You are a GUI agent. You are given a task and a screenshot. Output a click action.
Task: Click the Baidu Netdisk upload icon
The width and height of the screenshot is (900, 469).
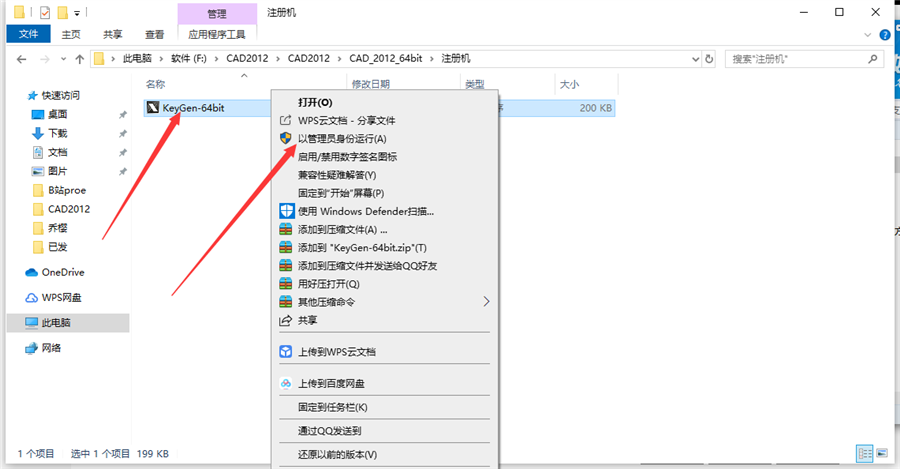(x=286, y=383)
